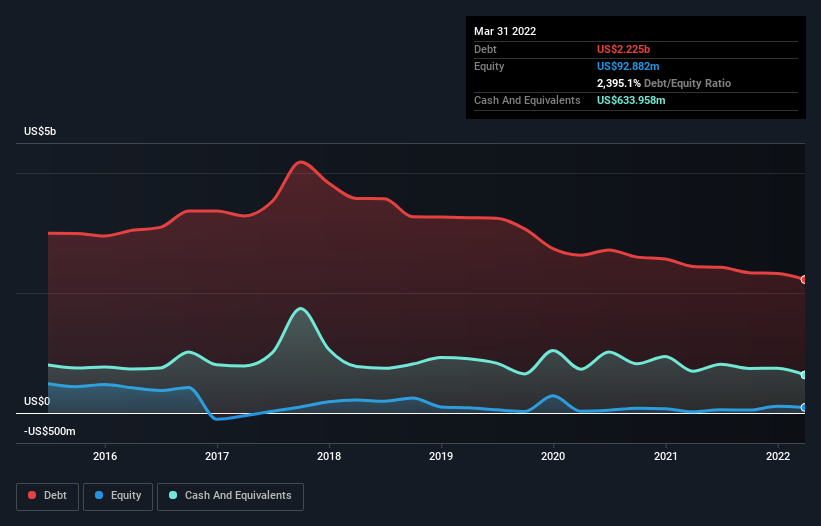
Task: Click the Cash And Equivalents tooltip label
Action: pyautogui.click(x=527, y=100)
